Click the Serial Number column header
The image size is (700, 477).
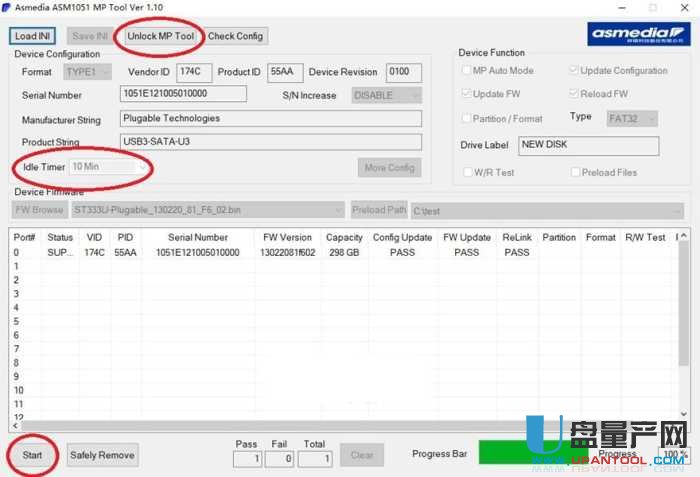click(x=197, y=238)
